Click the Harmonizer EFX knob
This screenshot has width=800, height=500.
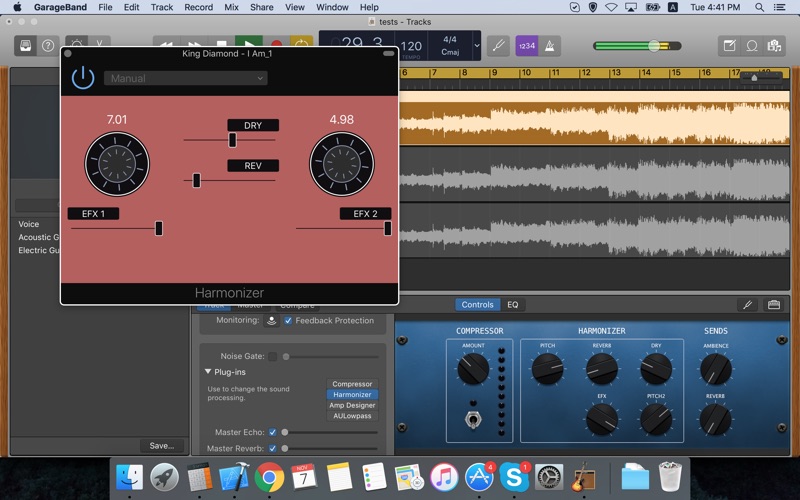(602, 419)
